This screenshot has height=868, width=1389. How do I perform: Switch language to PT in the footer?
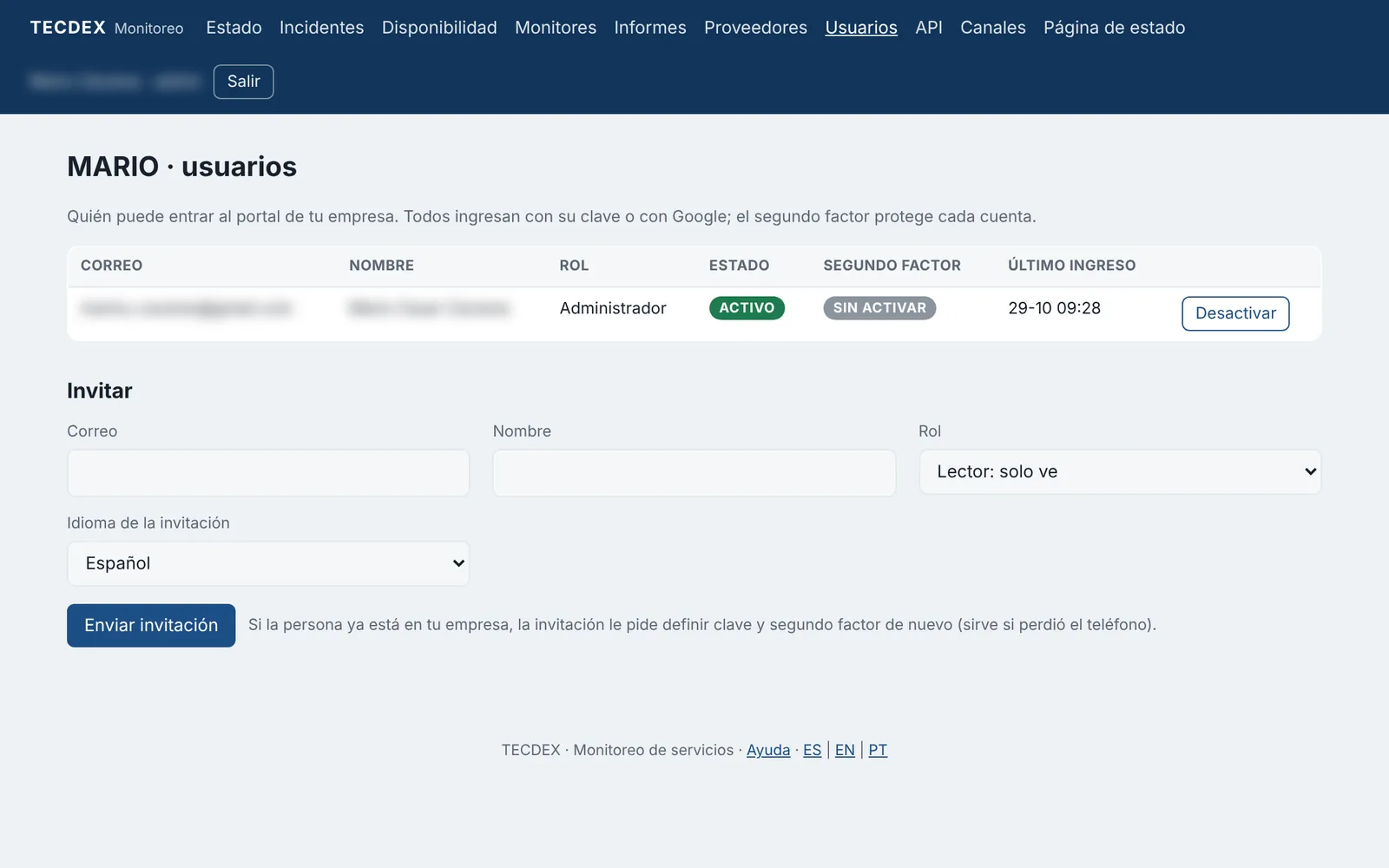coord(878,750)
